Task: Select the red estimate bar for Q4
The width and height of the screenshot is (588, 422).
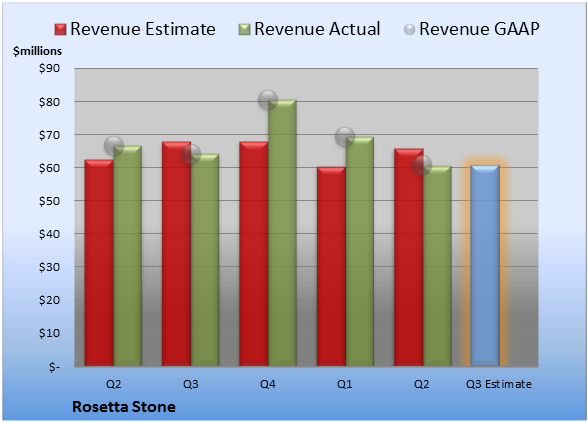Action: tap(254, 254)
